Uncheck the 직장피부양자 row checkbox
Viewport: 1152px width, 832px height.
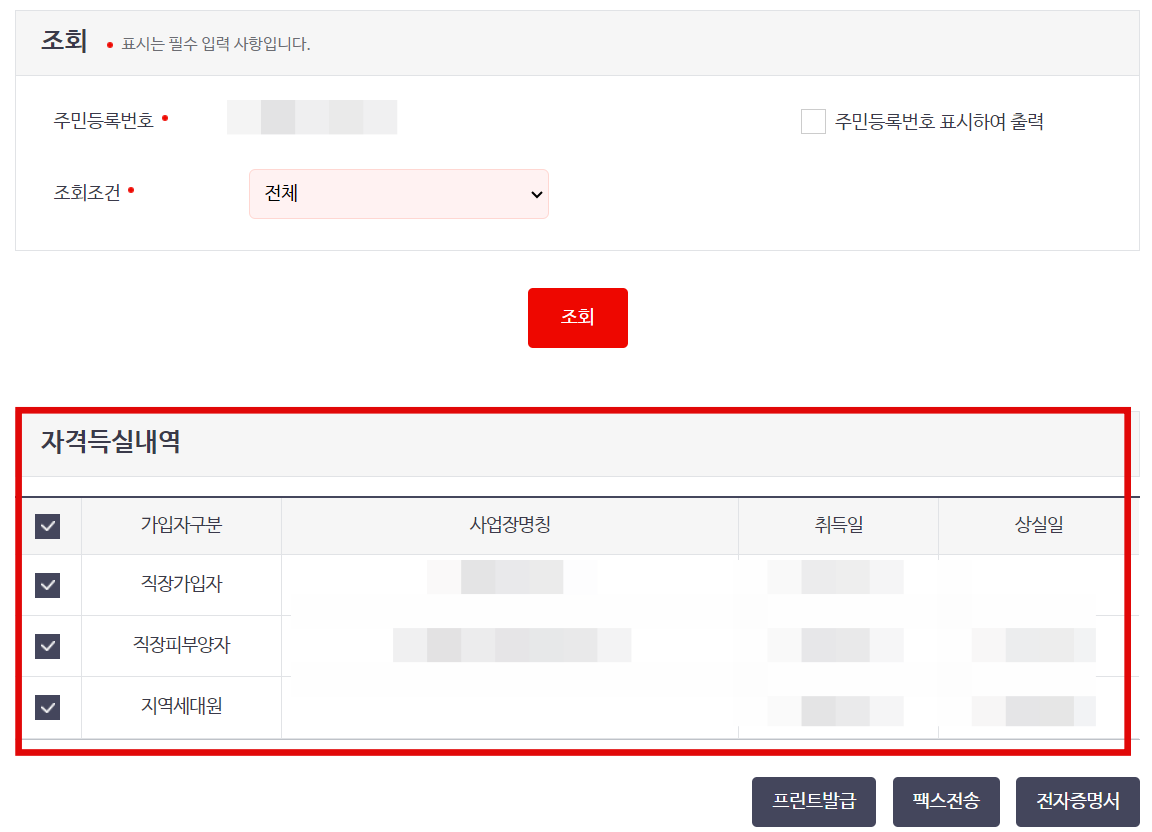point(49,646)
